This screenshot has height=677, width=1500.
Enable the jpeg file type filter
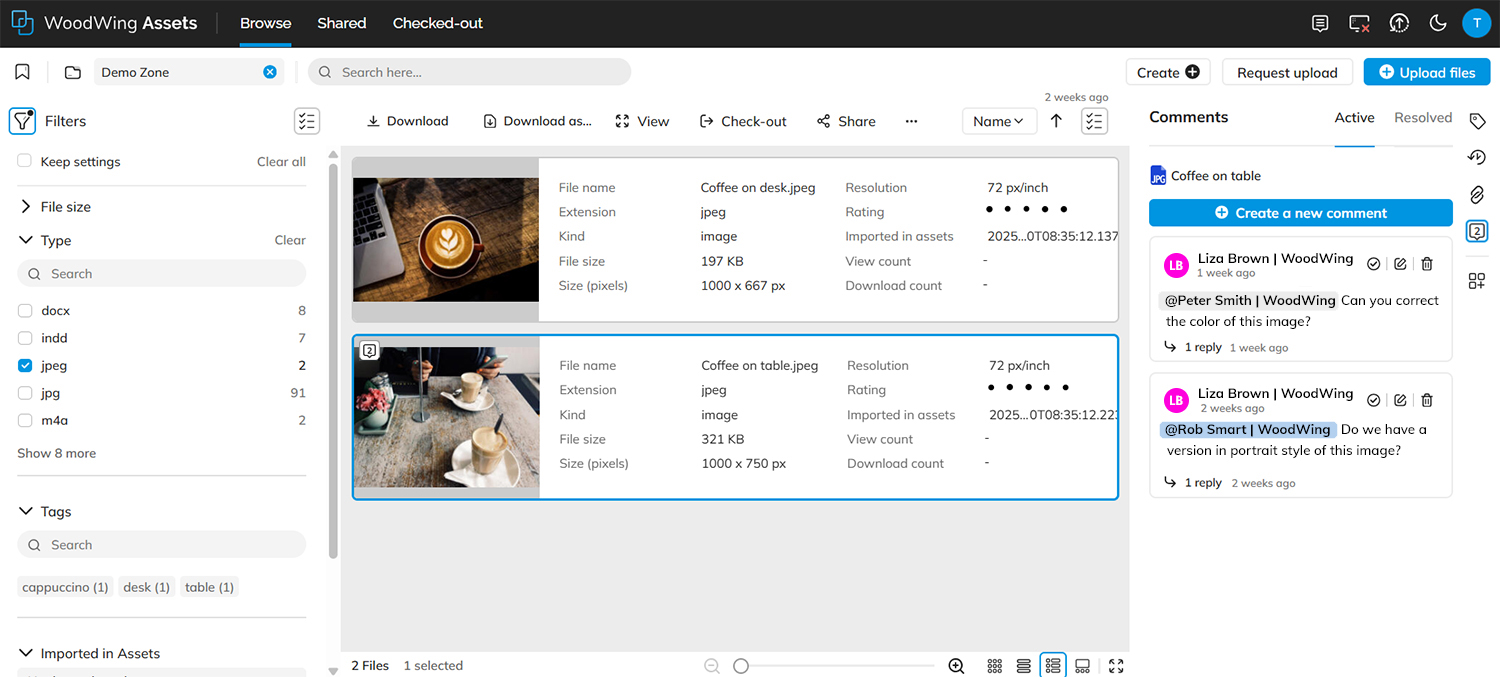tap(24, 365)
